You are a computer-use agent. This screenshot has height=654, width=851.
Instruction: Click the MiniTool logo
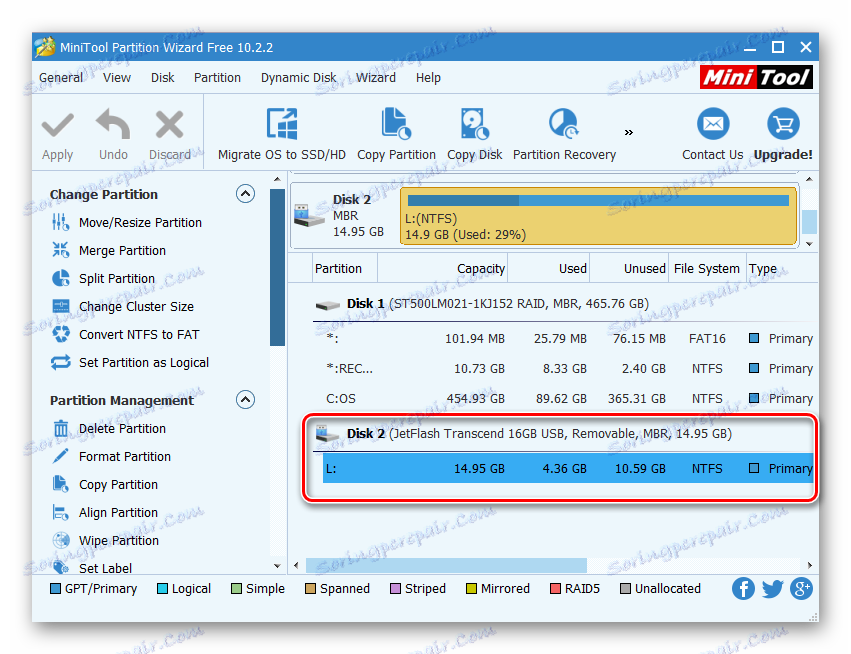coord(756,77)
